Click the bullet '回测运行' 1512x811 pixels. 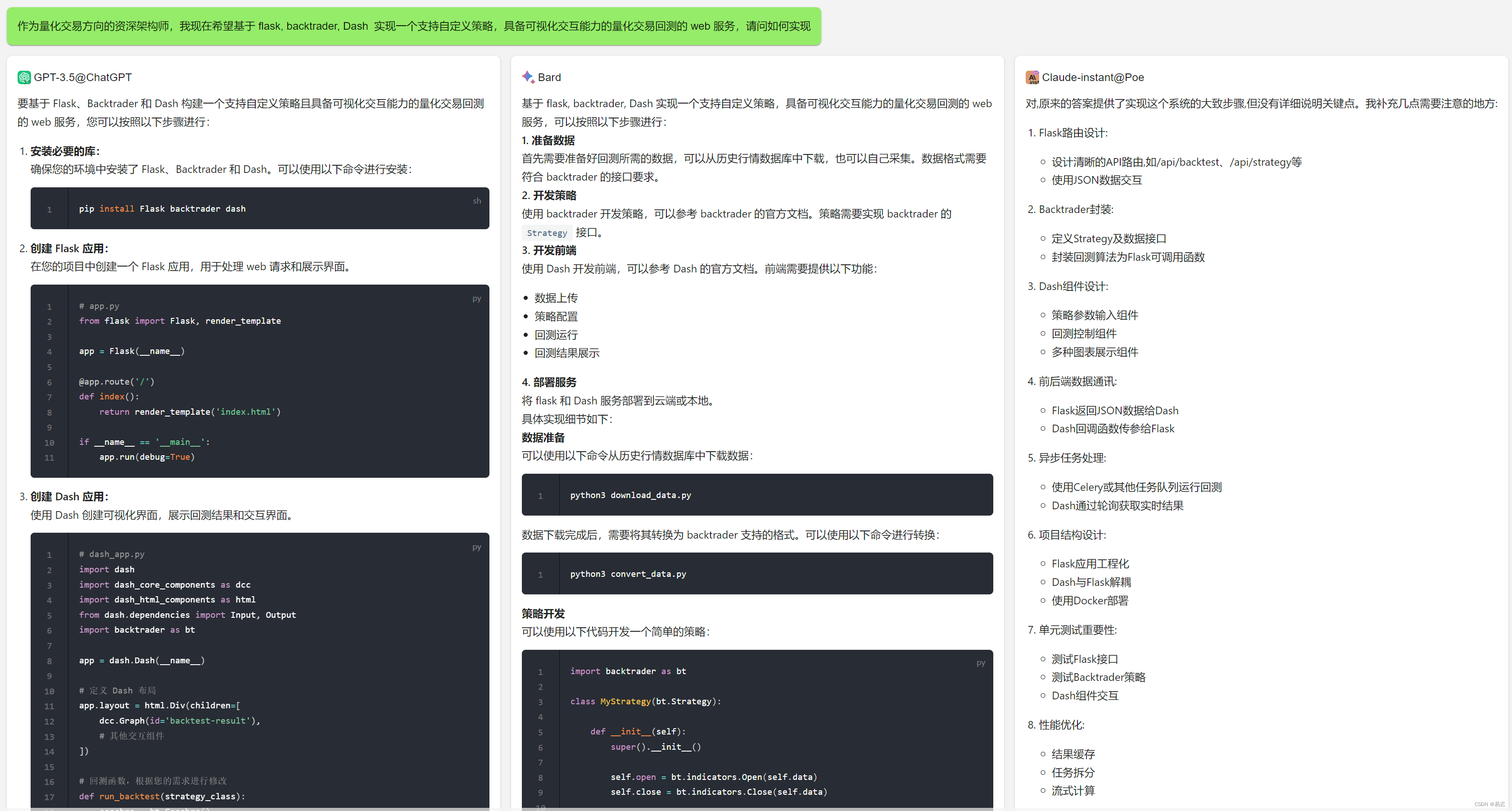pyautogui.click(x=556, y=335)
